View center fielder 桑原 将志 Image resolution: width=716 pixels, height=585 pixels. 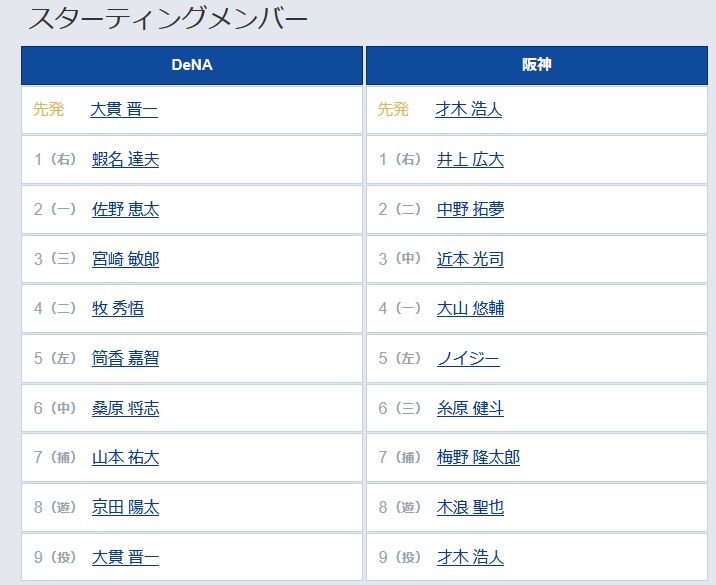click(125, 408)
